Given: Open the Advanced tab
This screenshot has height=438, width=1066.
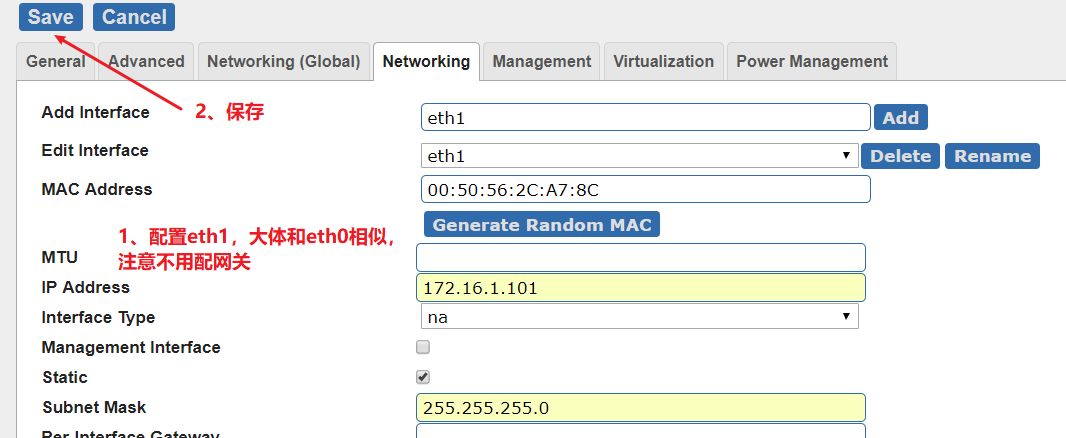Looking at the screenshot, I should [x=146, y=61].
